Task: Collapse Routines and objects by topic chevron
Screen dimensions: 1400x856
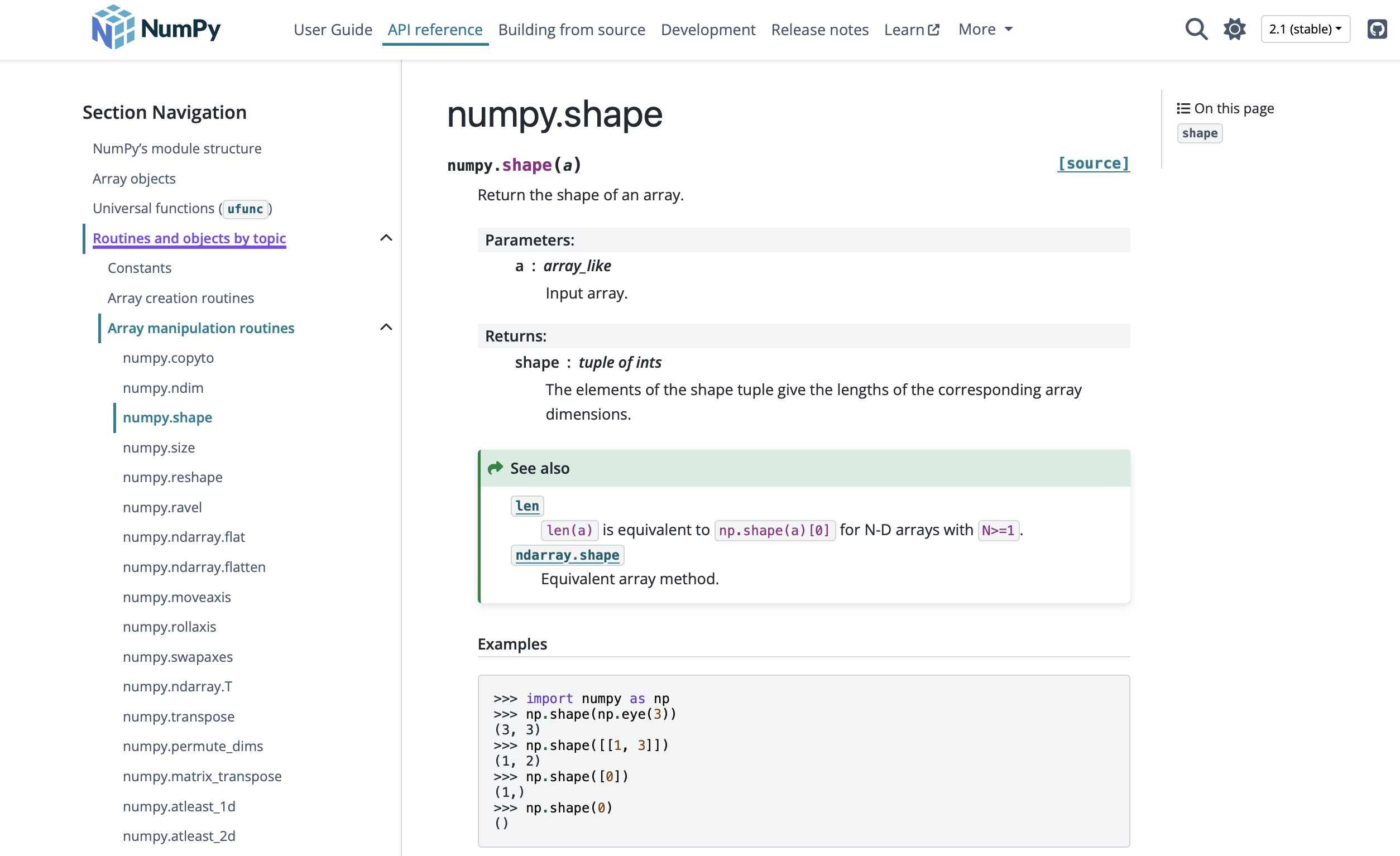Action: tap(386, 238)
